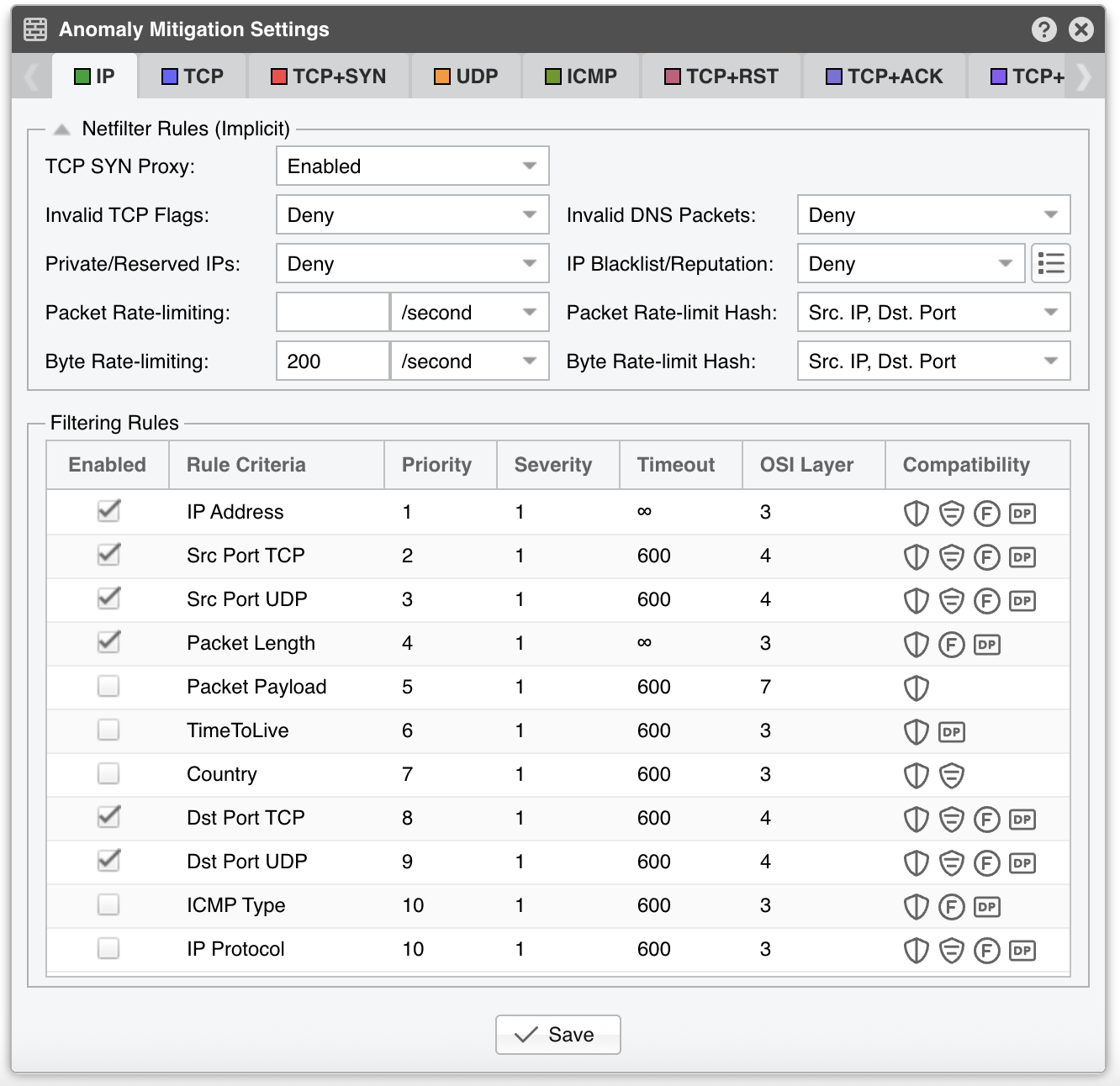Open the IP Blacklist/Reputation dropdown

(911, 264)
